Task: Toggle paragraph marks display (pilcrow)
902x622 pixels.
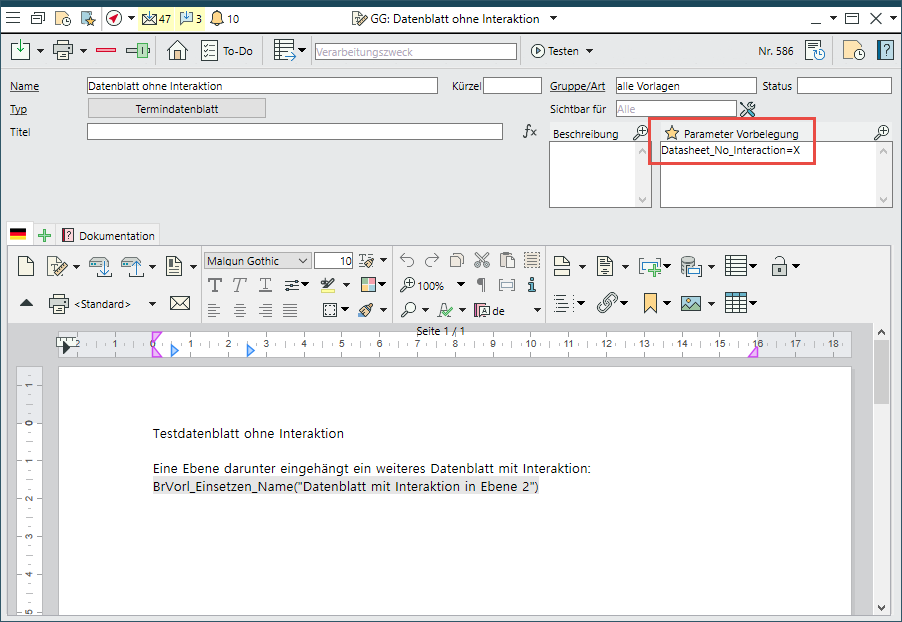Action: click(x=481, y=285)
